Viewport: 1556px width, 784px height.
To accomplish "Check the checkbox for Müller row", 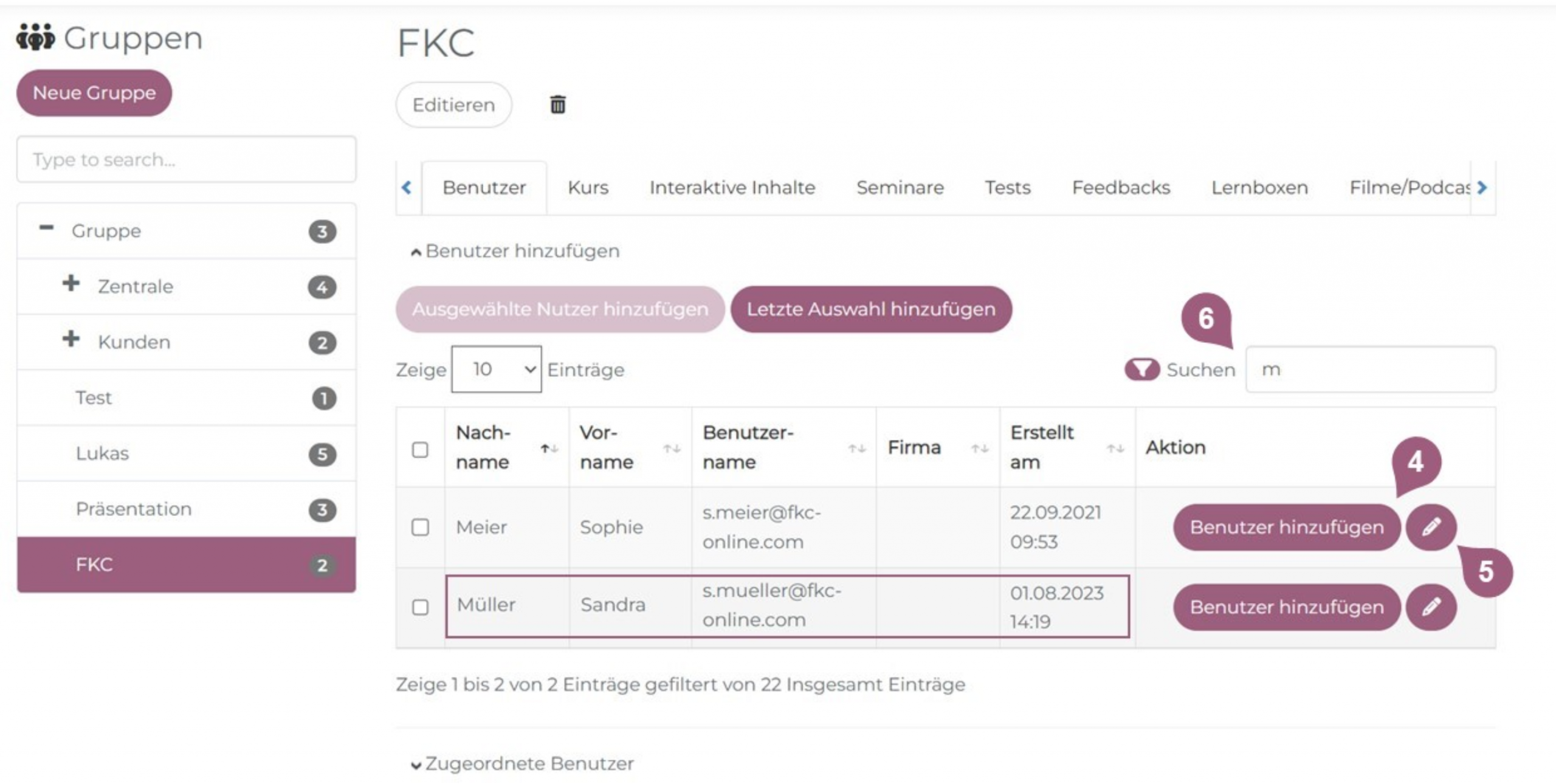I will pyautogui.click(x=420, y=607).
